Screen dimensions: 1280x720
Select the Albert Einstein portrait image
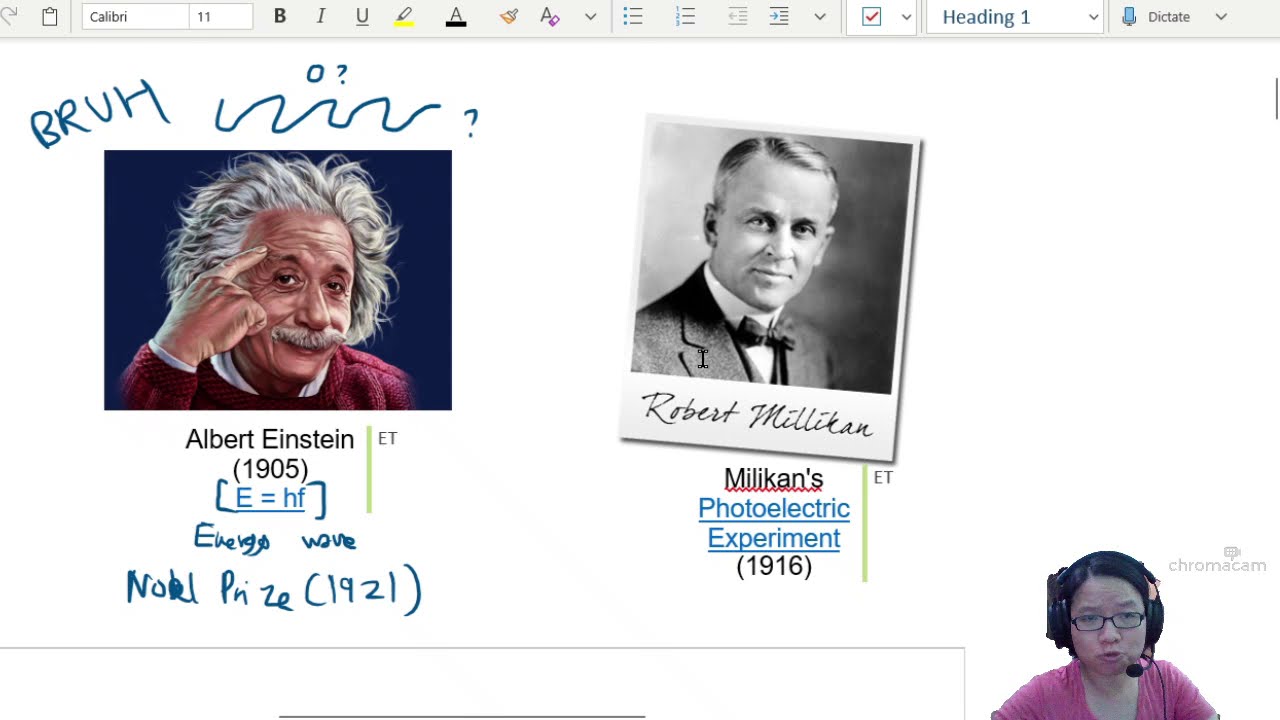tap(278, 280)
